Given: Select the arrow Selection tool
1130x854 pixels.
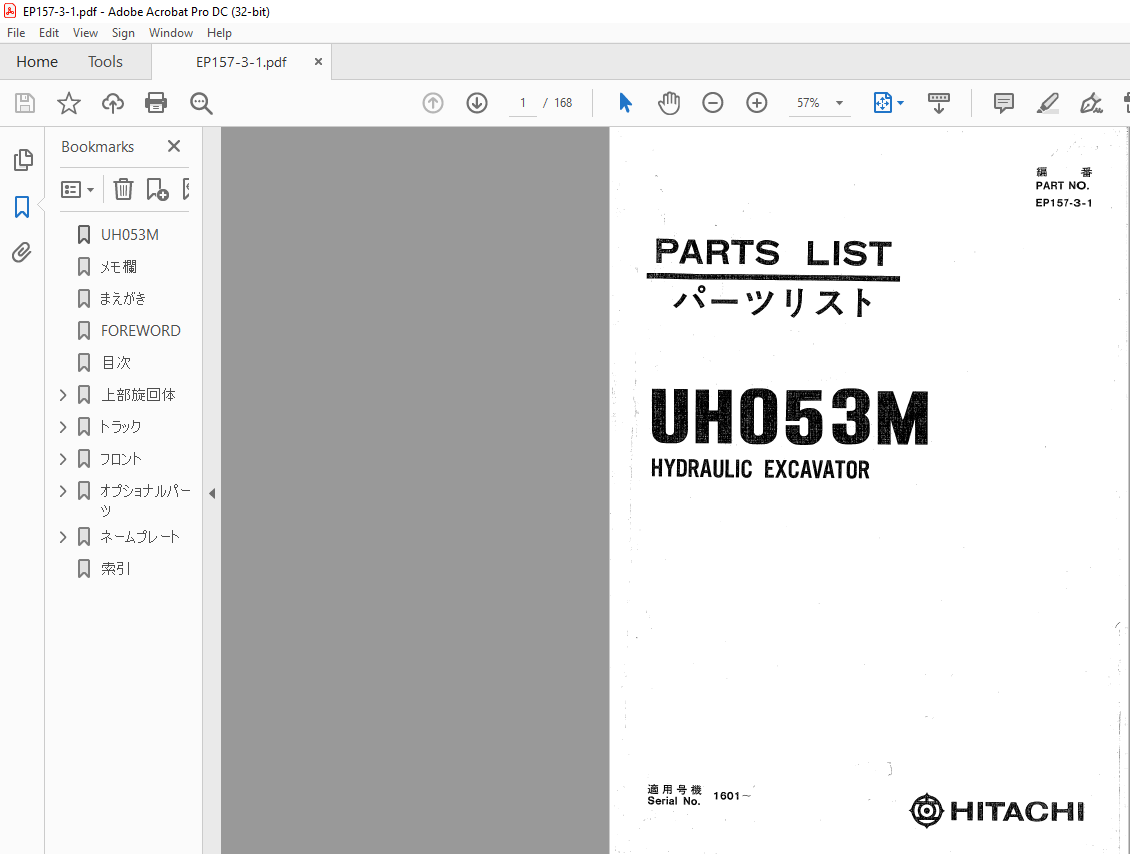Looking at the screenshot, I should tap(625, 103).
